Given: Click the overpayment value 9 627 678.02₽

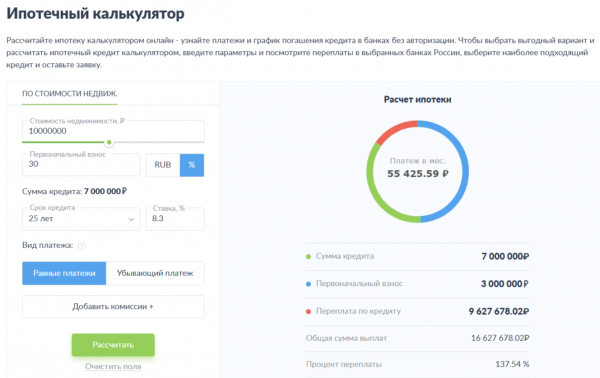Looking at the screenshot, I should (499, 311).
